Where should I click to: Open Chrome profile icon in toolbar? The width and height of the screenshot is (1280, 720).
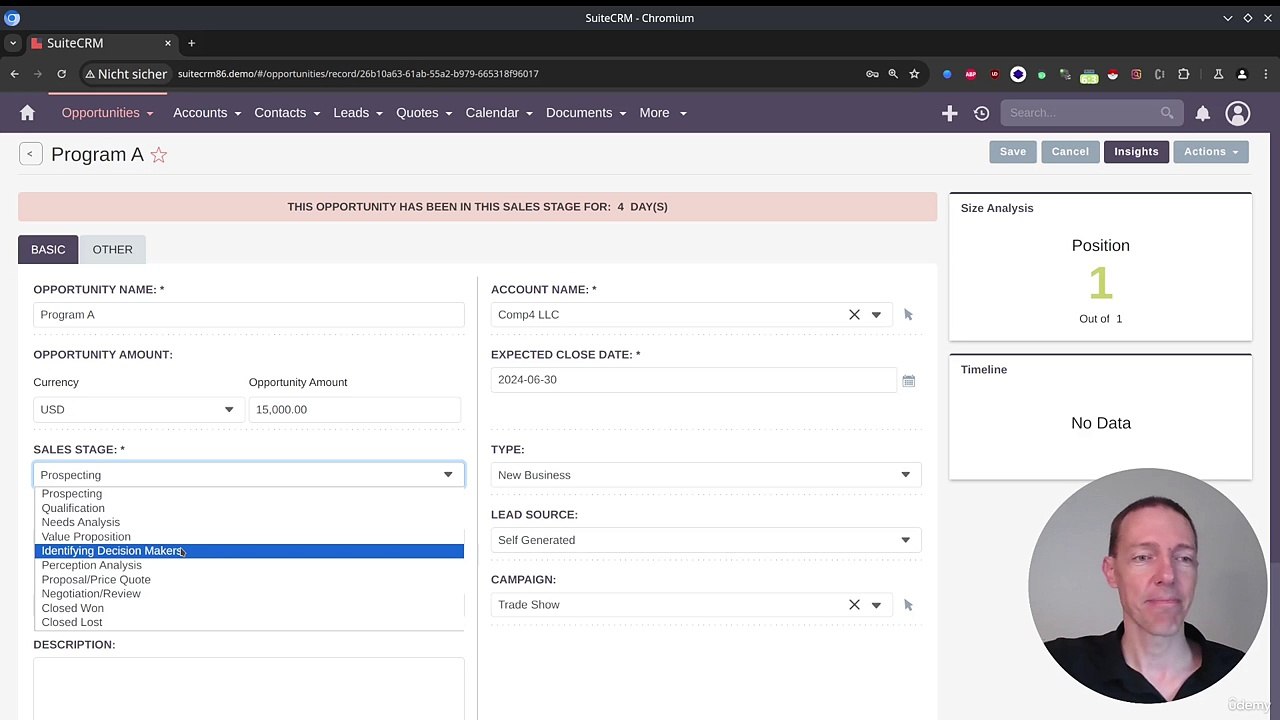pos(1242,74)
